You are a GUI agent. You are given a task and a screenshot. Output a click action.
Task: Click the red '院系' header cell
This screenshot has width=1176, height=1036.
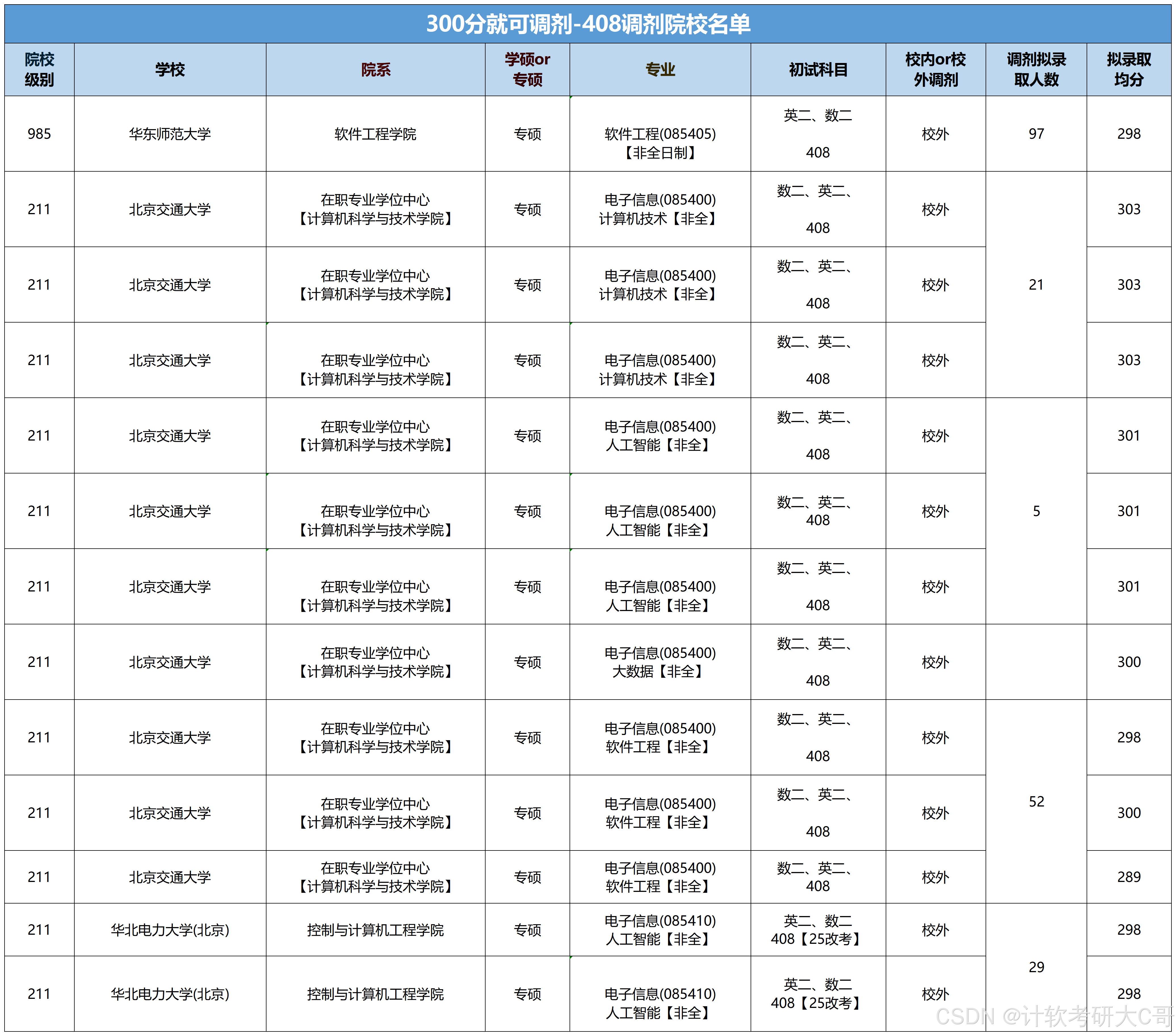coord(375,70)
